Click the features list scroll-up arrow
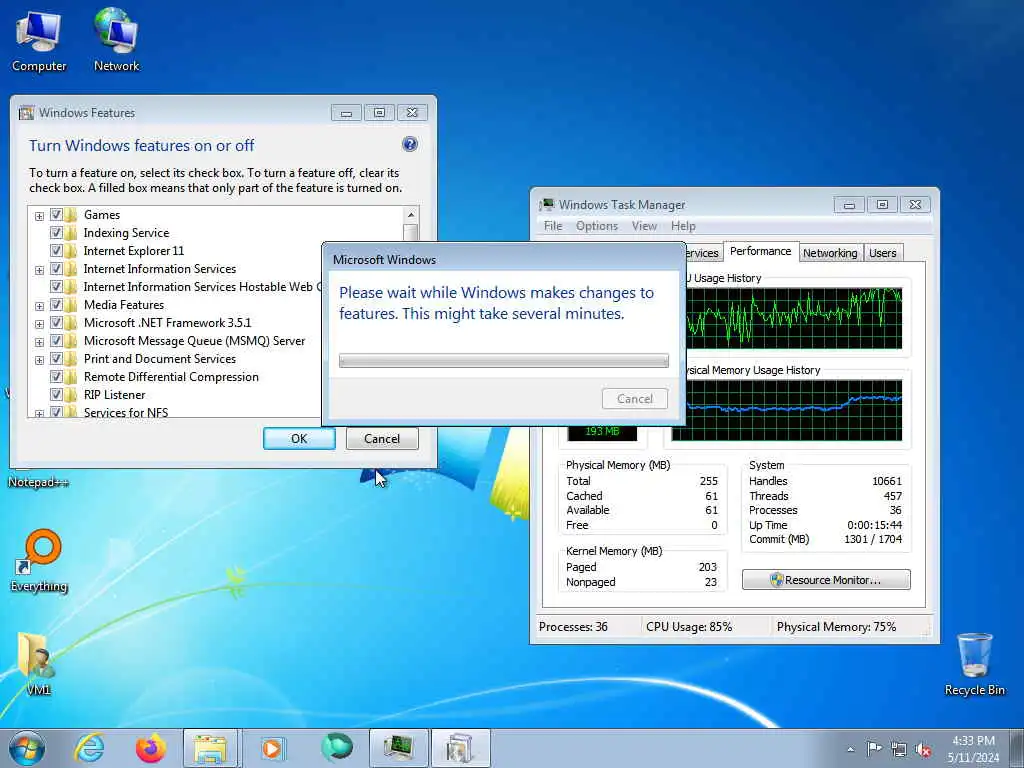This screenshot has height=768, width=1024. 411,215
